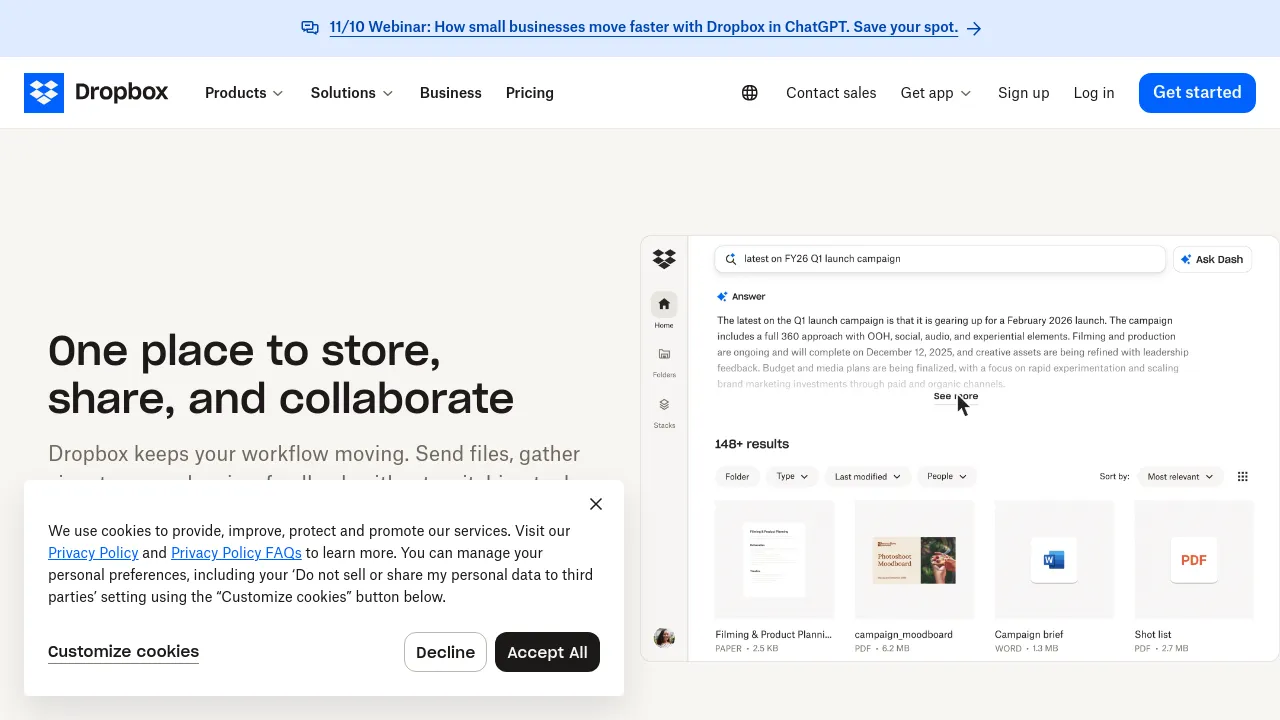1280x720 pixels.
Task: Open the 11/10 webinar announcement link
Action: 644,28
